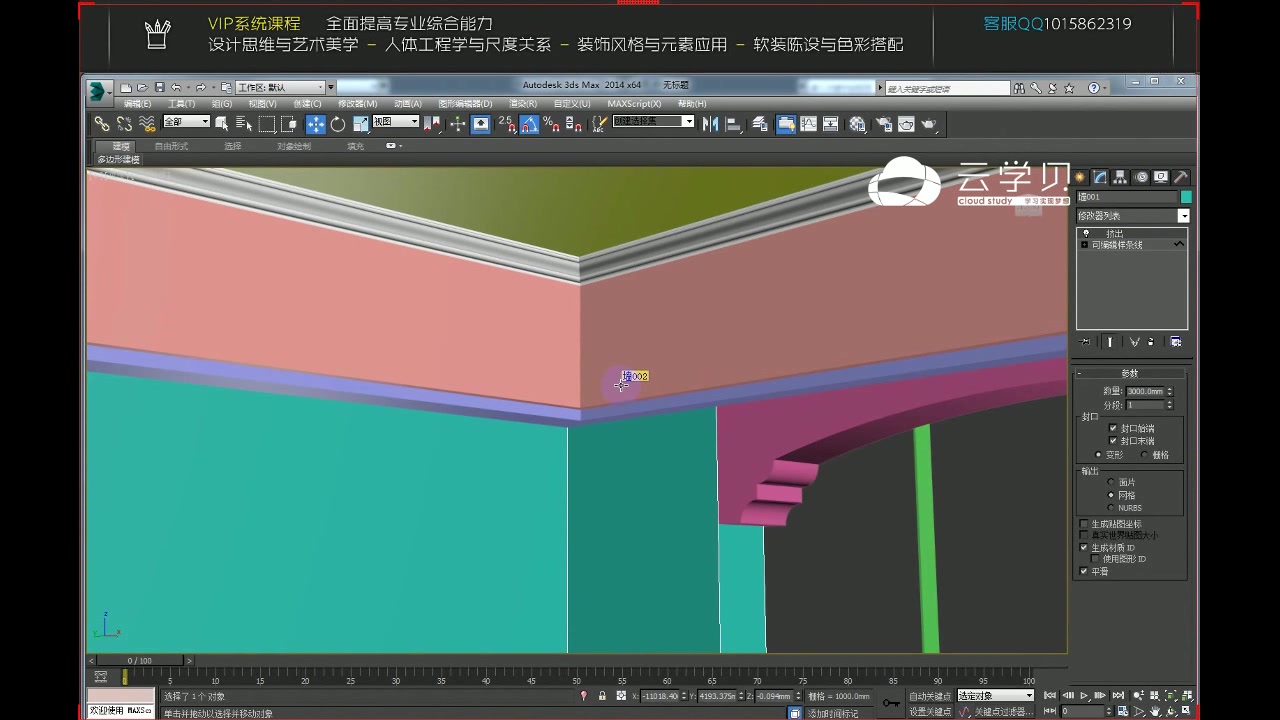The height and width of the screenshot is (720, 1280).
Task: Click the 数量 spinner up arrow
Action: click(x=1168, y=389)
